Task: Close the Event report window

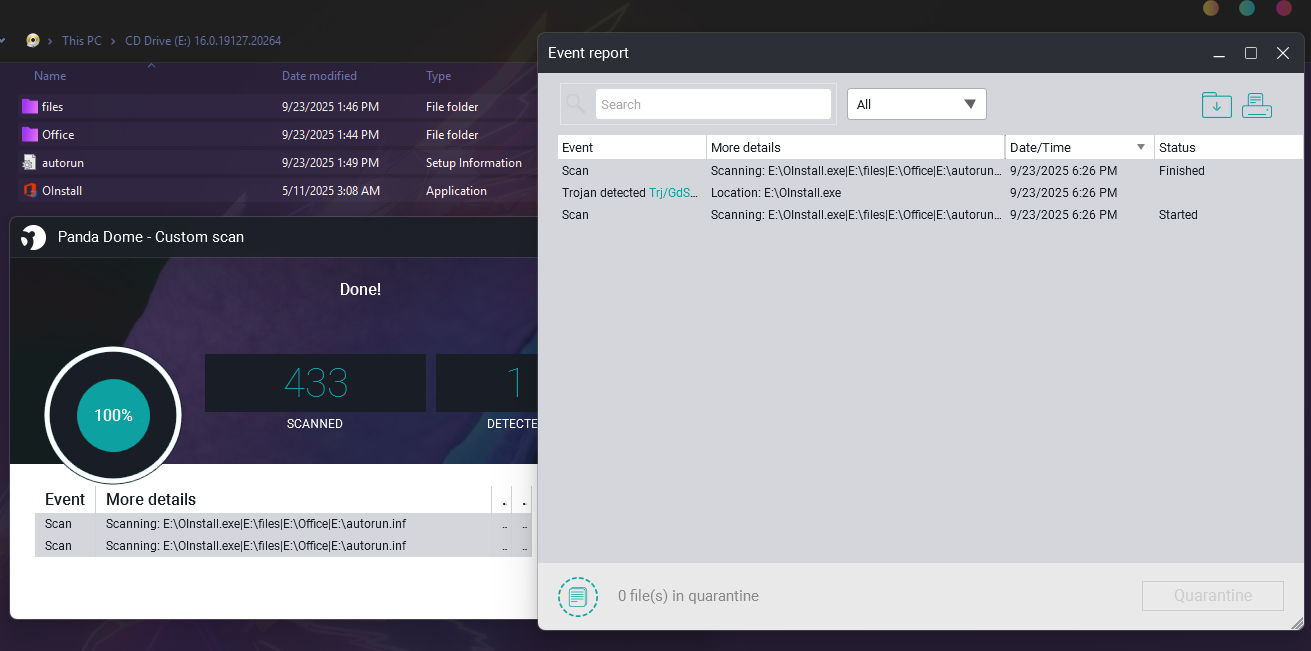Action: (1283, 53)
